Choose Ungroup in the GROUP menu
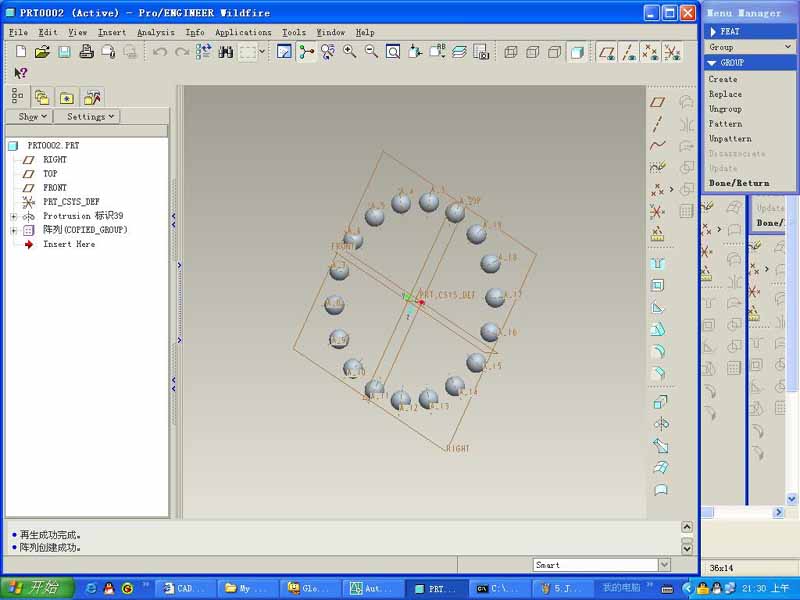Image resolution: width=800 pixels, height=600 pixels. [725, 109]
